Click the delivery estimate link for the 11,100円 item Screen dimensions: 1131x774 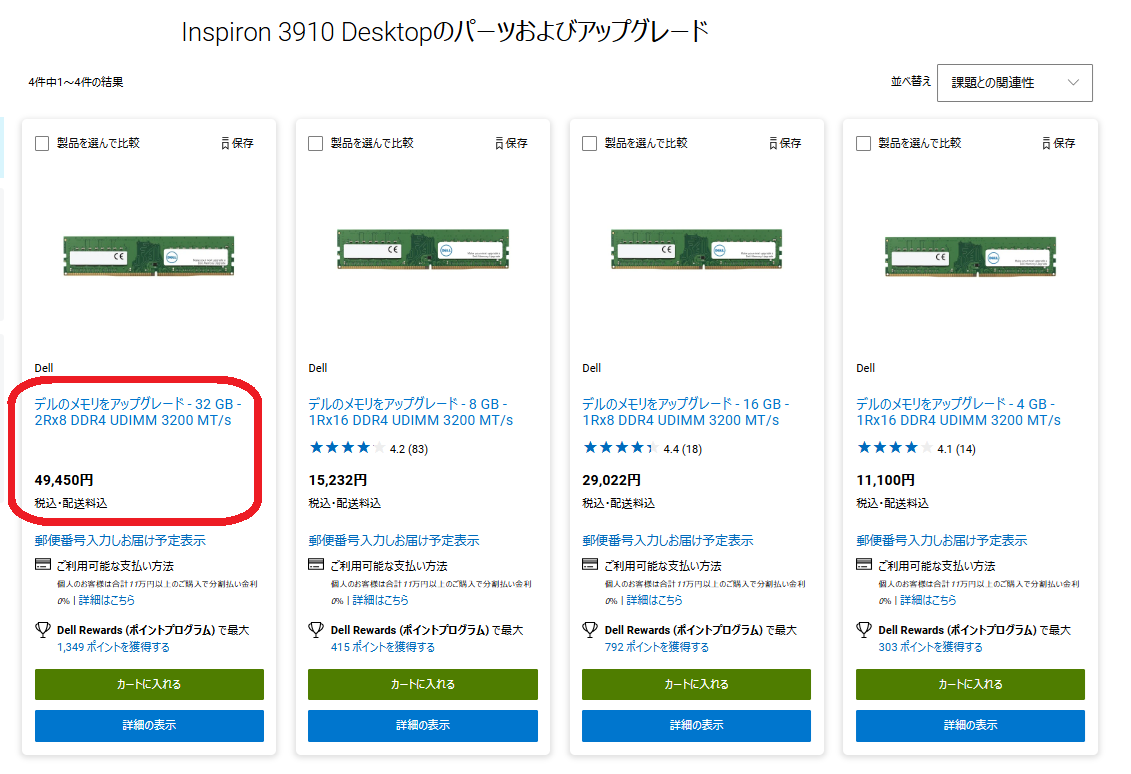(x=942, y=540)
